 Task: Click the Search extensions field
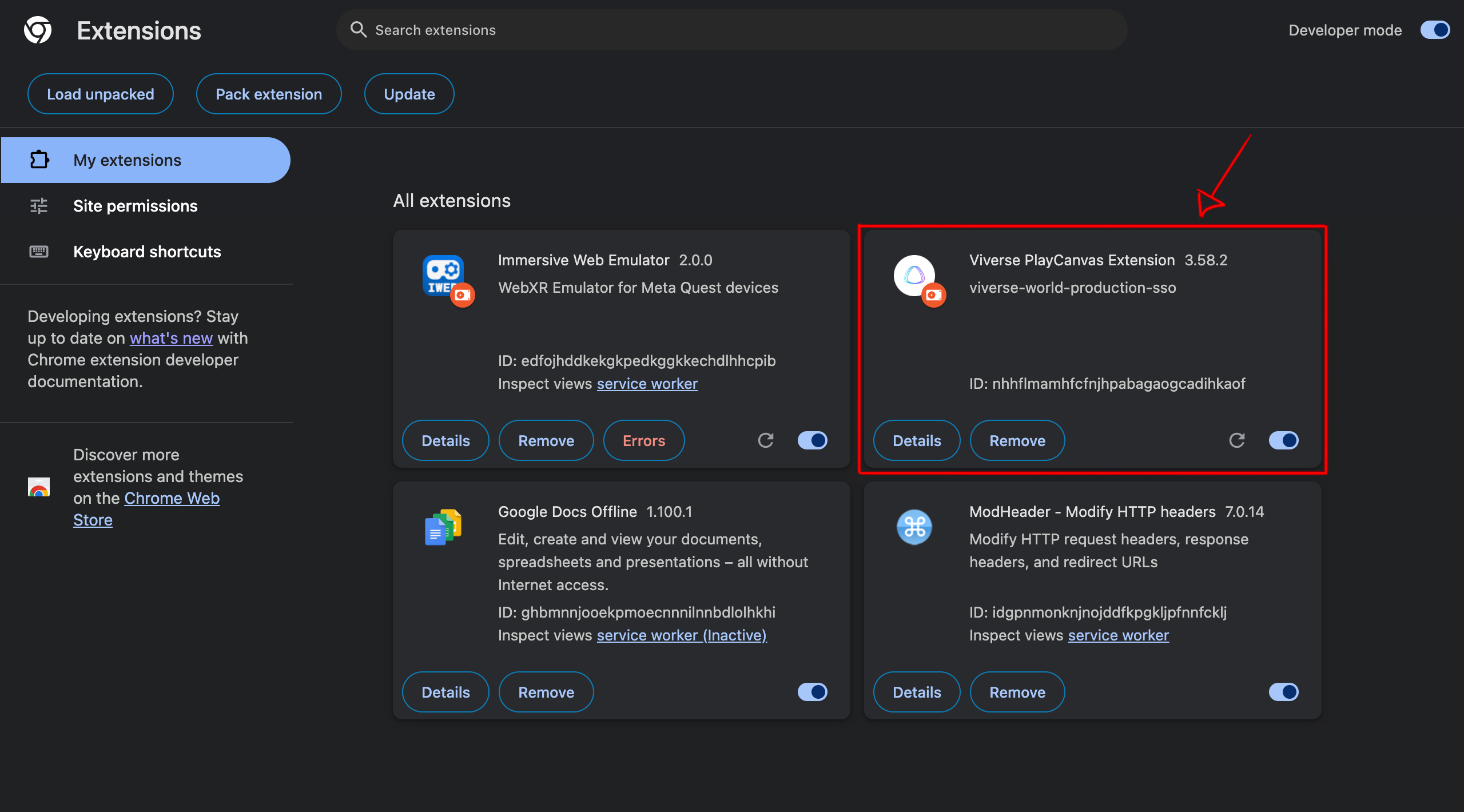[732, 30]
